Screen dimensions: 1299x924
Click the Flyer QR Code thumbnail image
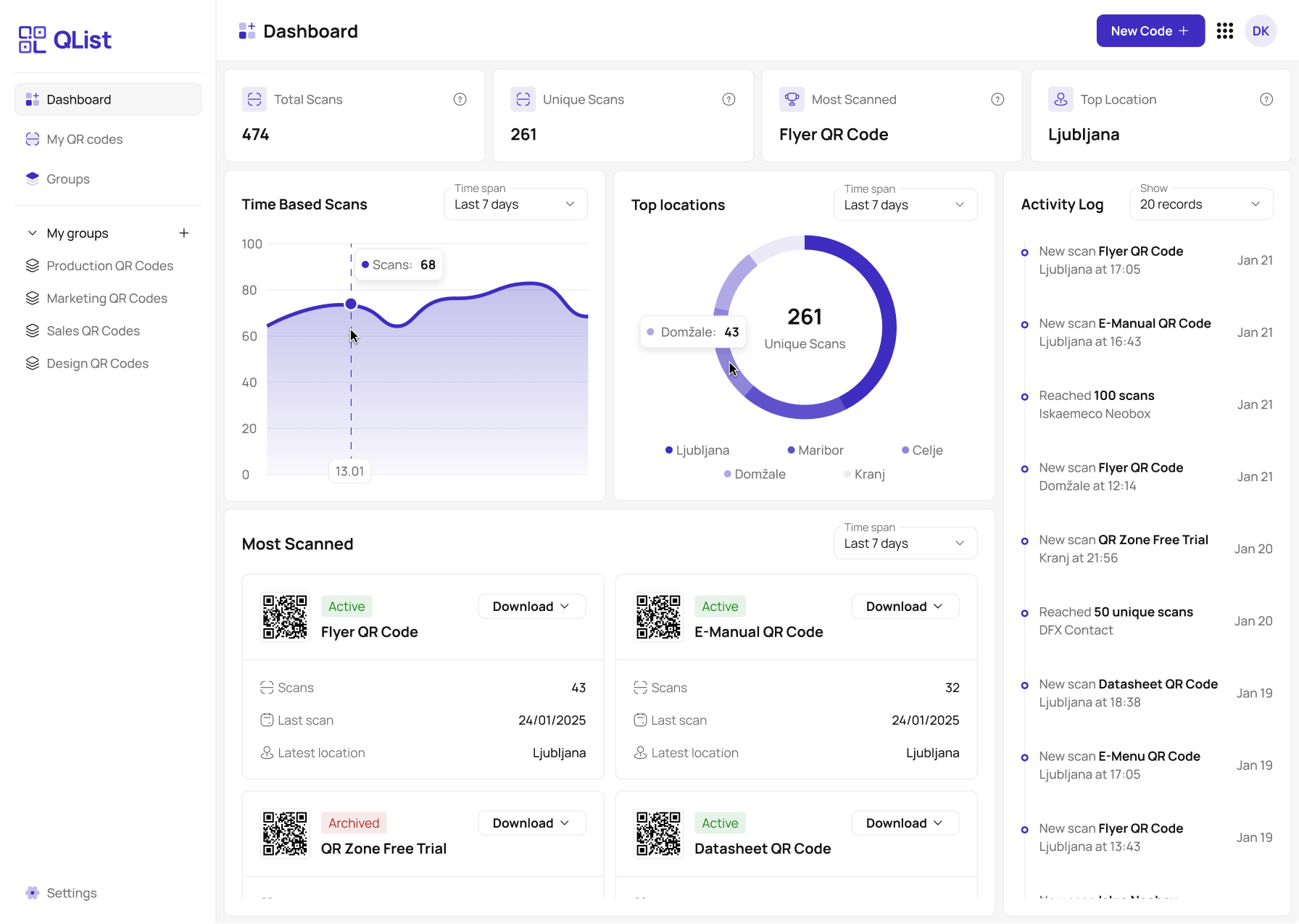coord(285,617)
